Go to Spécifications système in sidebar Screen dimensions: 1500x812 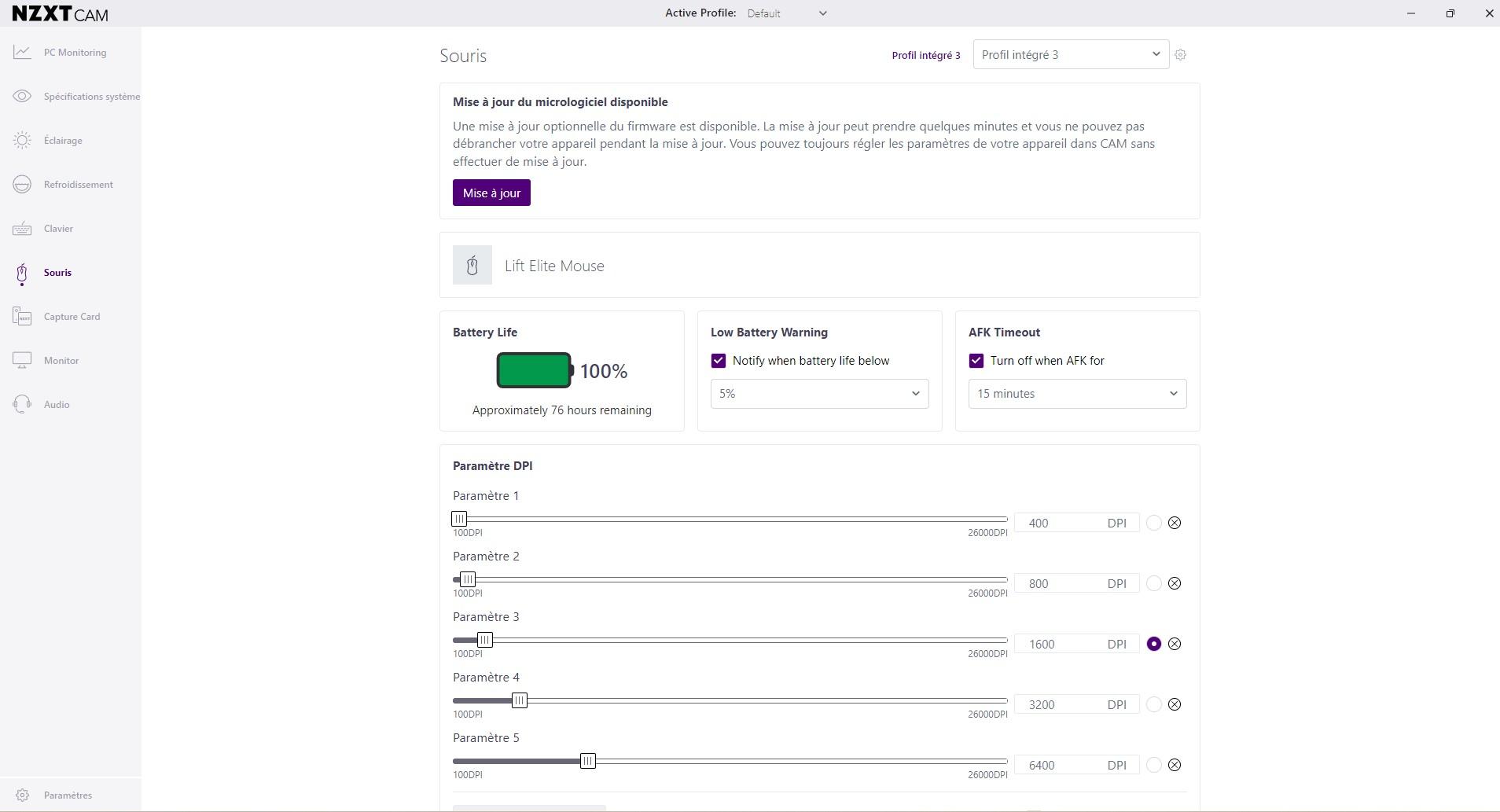[91, 97]
